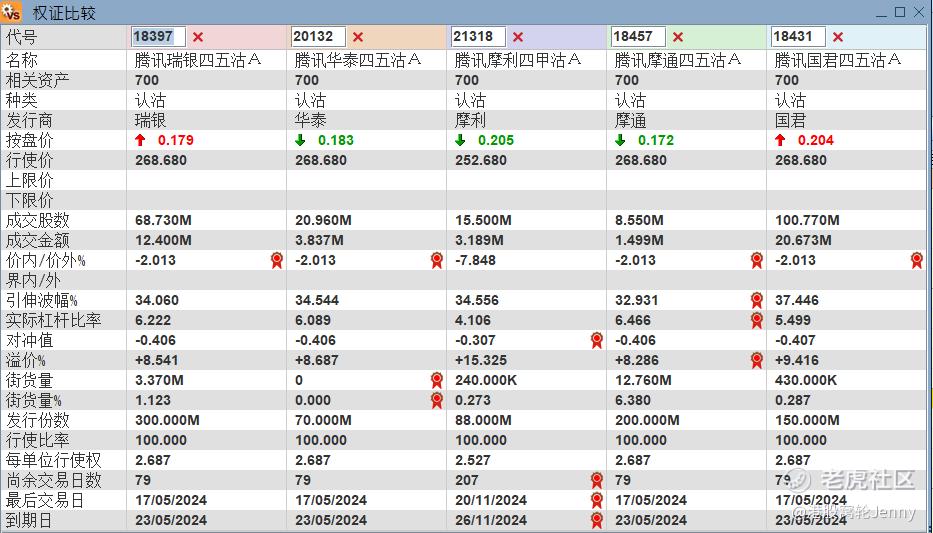Click the 按盘价 row label

point(29,140)
